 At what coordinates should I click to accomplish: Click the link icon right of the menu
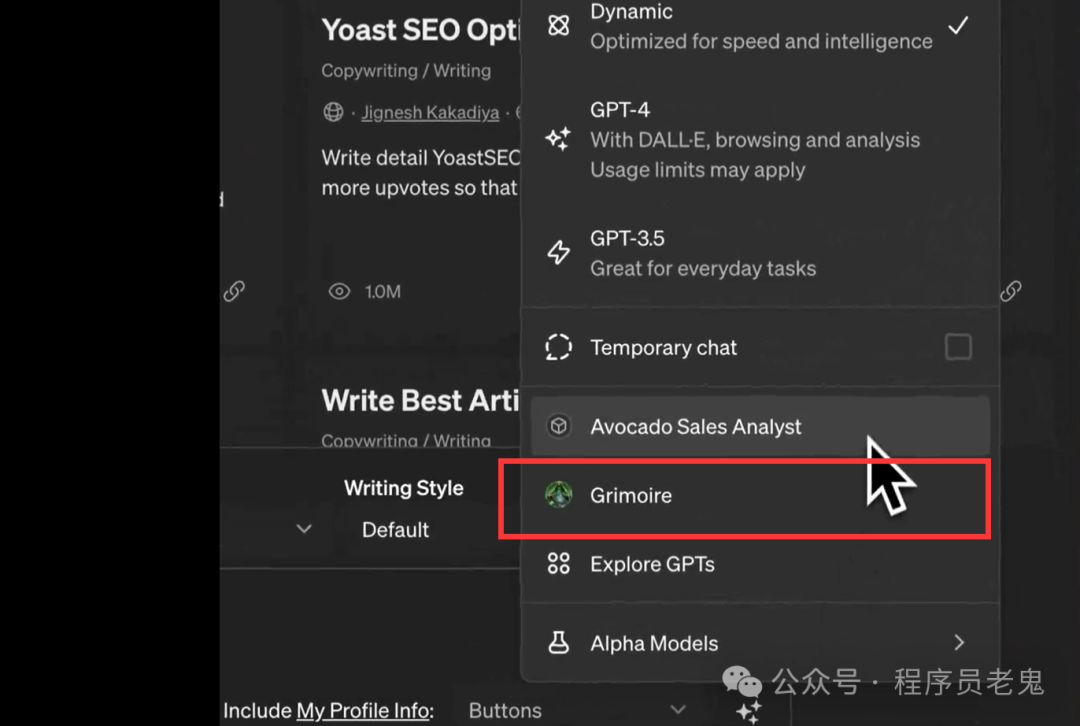point(1010,291)
